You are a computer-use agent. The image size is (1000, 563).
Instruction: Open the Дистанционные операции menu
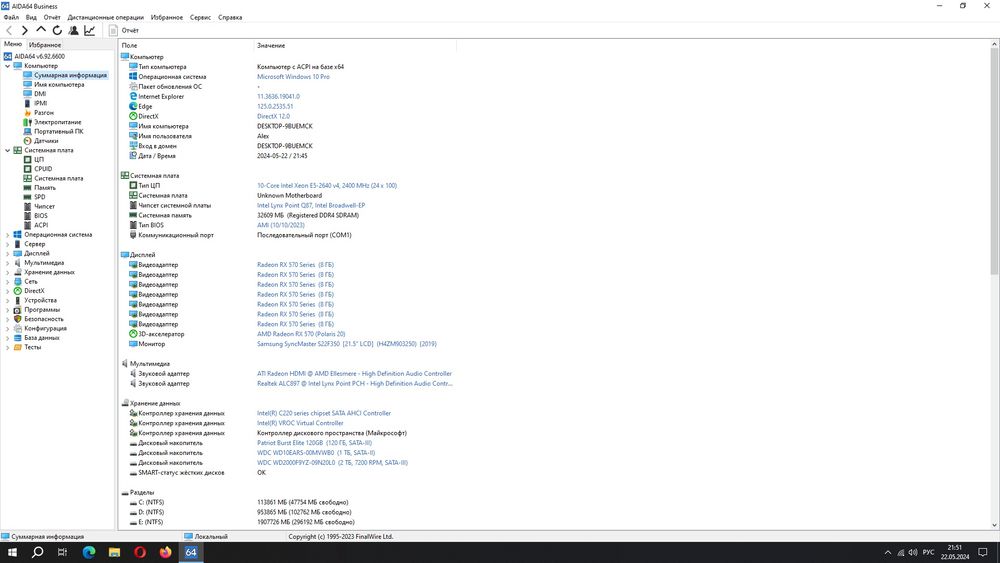(x=106, y=17)
